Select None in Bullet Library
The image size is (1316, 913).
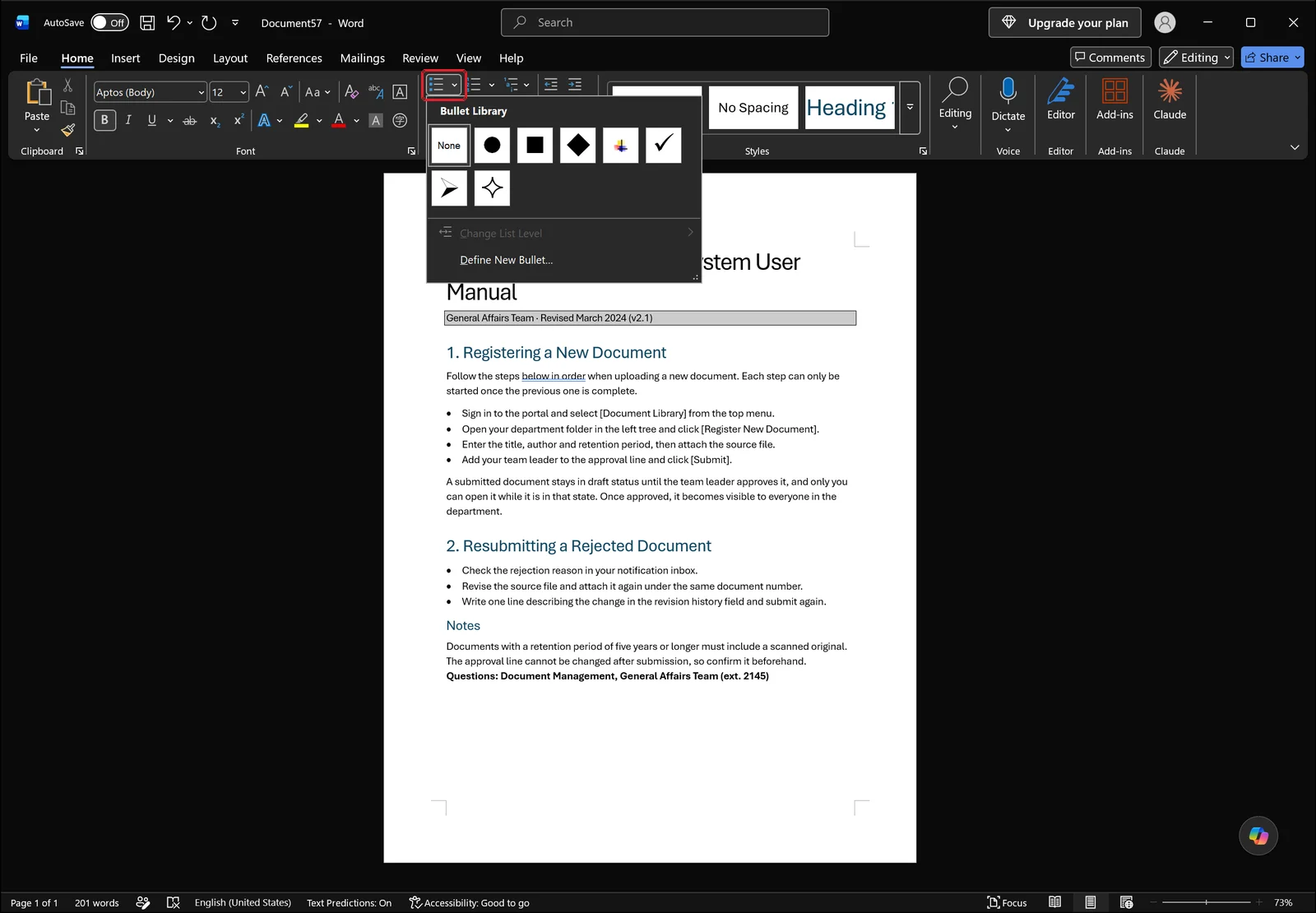[x=449, y=146]
